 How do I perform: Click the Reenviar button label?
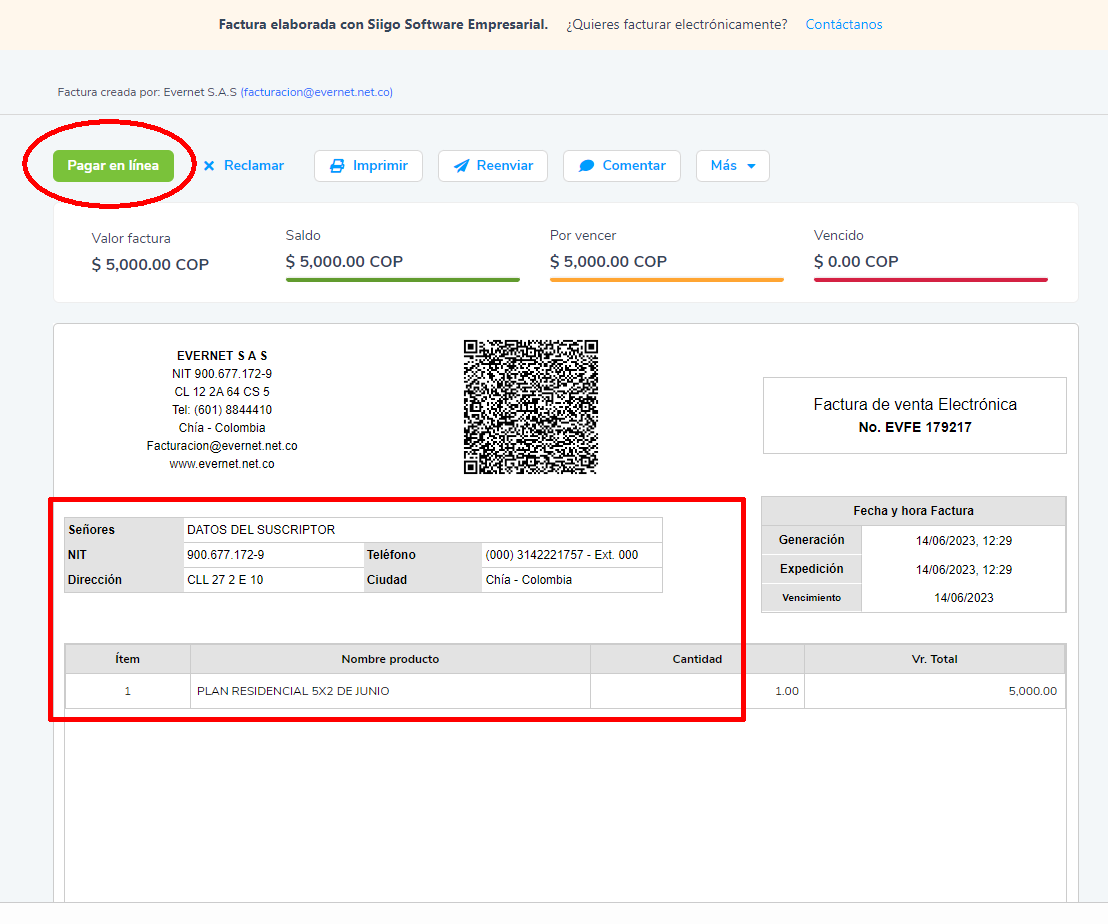click(x=505, y=165)
